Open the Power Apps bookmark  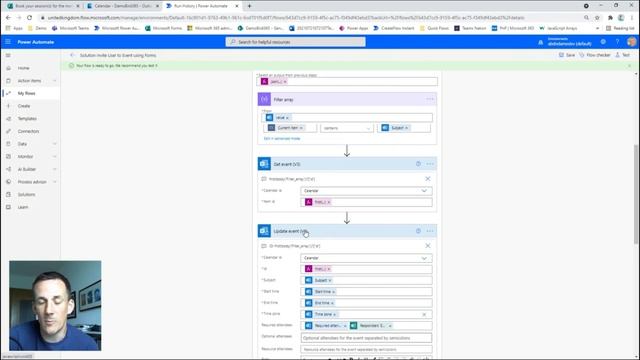pyautogui.click(x=354, y=28)
